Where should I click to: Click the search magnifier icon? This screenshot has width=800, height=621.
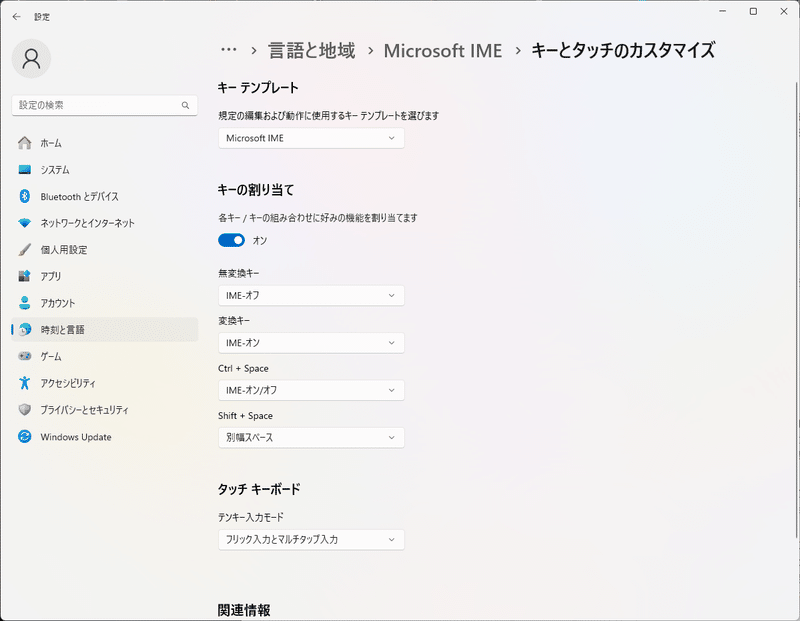click(185, 105)
